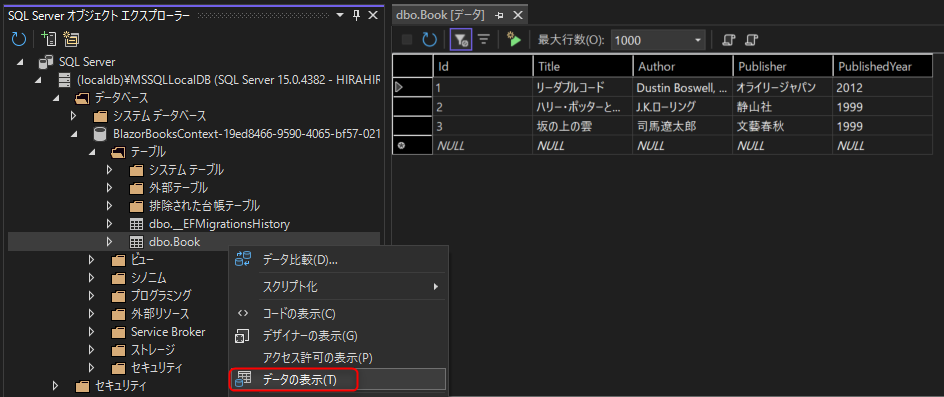Select the 外部リソース folder
The width and height of the screenshot is (944, 397).
point(160,313)
